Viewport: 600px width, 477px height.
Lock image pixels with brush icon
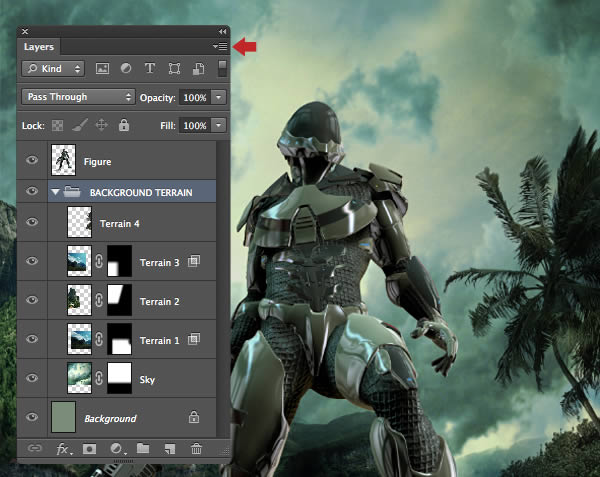click(x=80, y=125)
